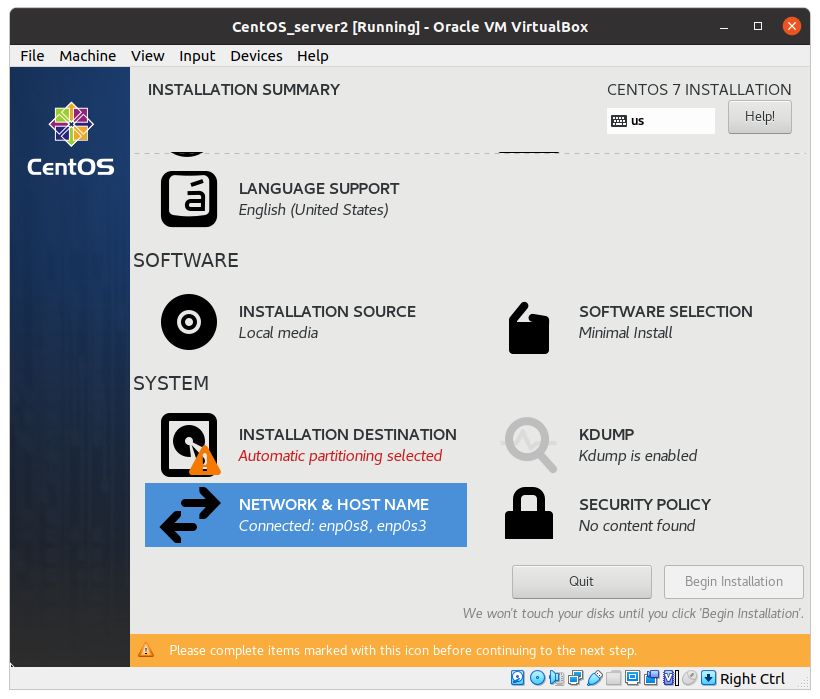The width and height of the screenshot is (820, 699).
Task: Click the us keyboard layout indicator
Action: point(660,121)
